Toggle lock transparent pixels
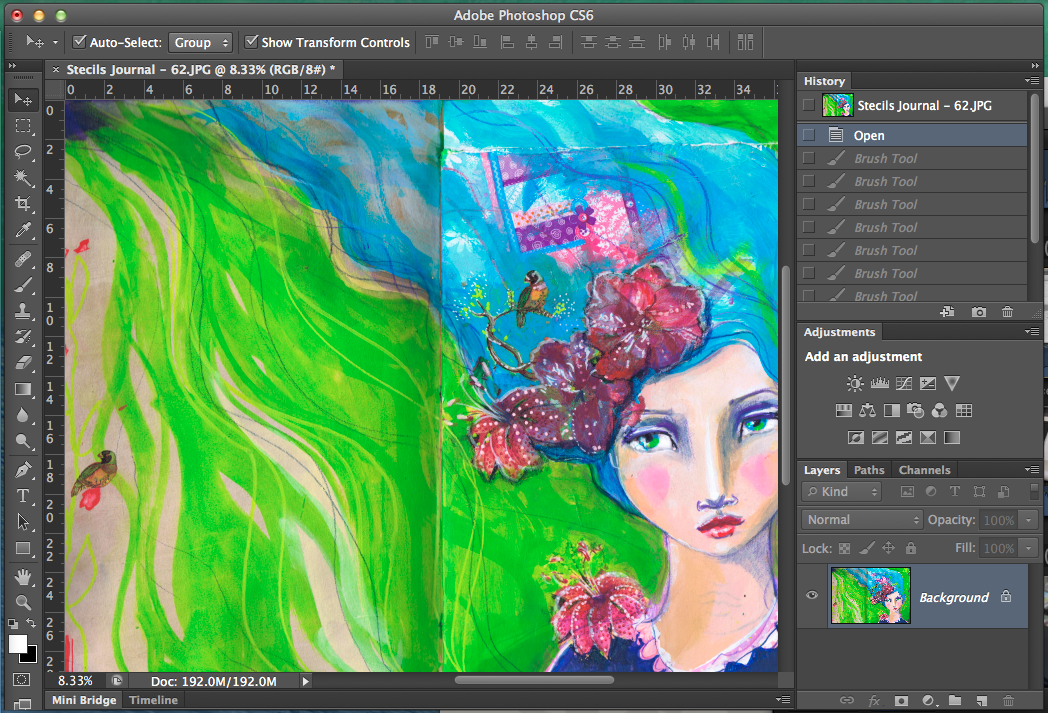1048x713 pixels. (845, 548)
